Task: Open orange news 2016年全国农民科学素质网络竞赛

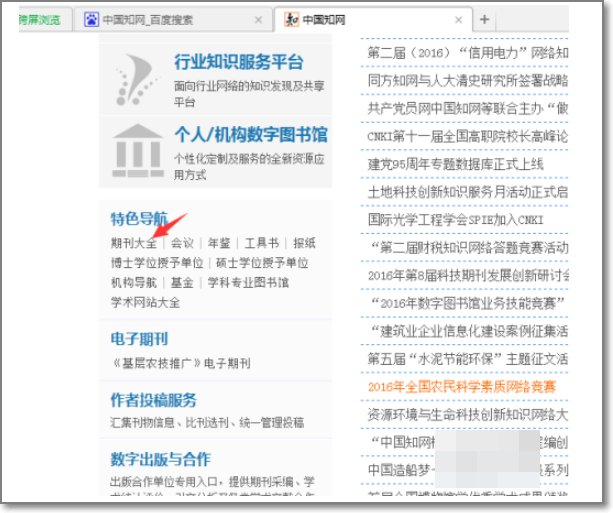Action: pos(462,387)
